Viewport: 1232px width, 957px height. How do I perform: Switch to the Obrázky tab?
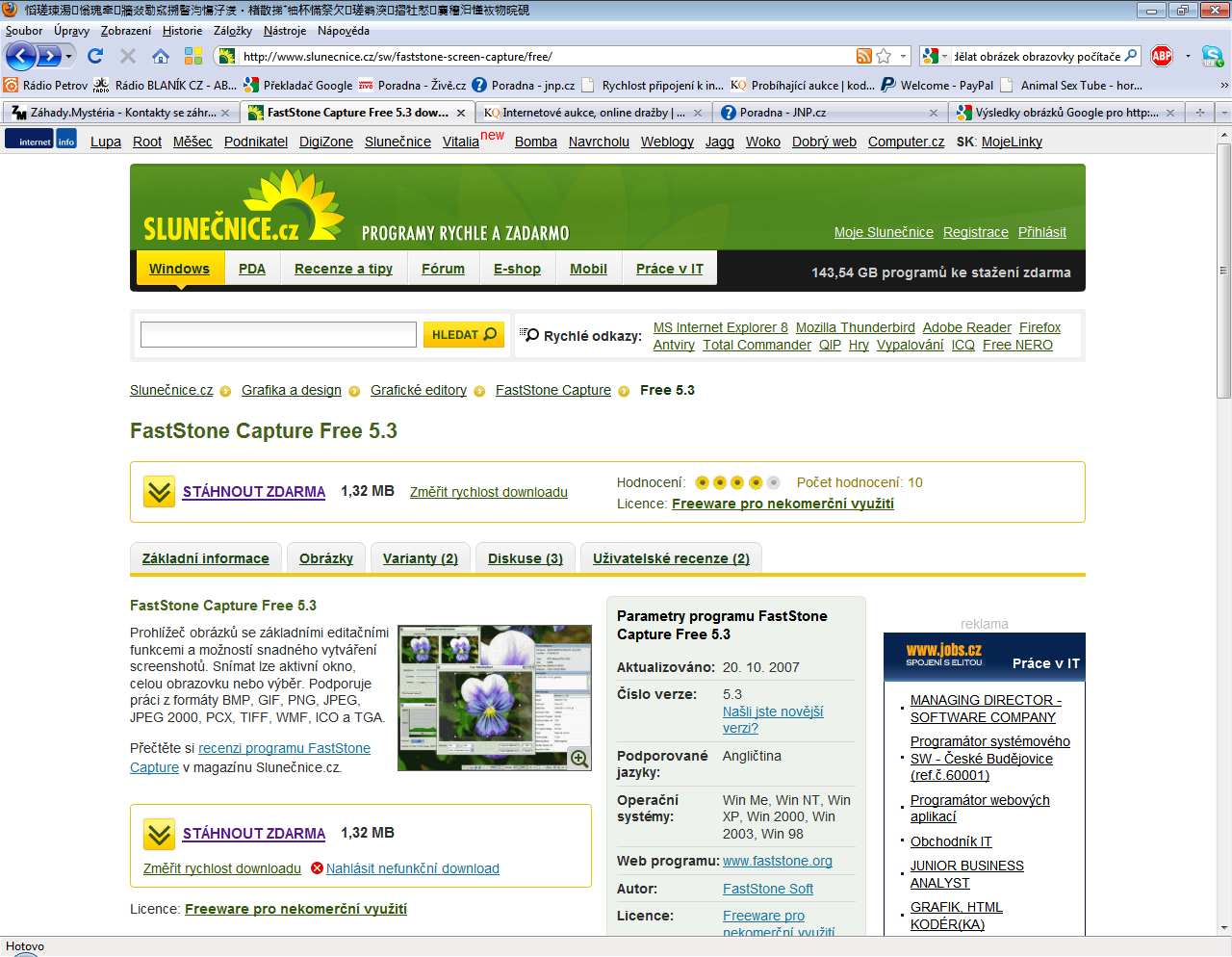[326, 558]
